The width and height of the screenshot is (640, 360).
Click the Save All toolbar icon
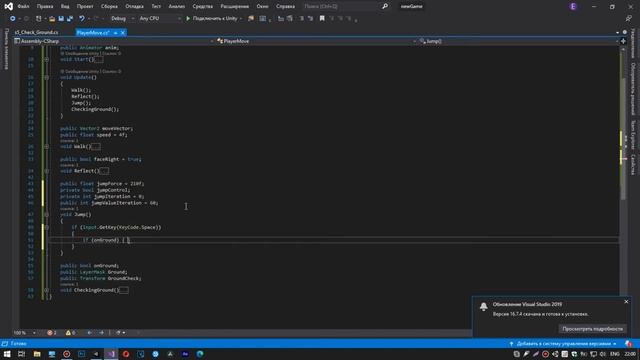(x=70, y=18)
